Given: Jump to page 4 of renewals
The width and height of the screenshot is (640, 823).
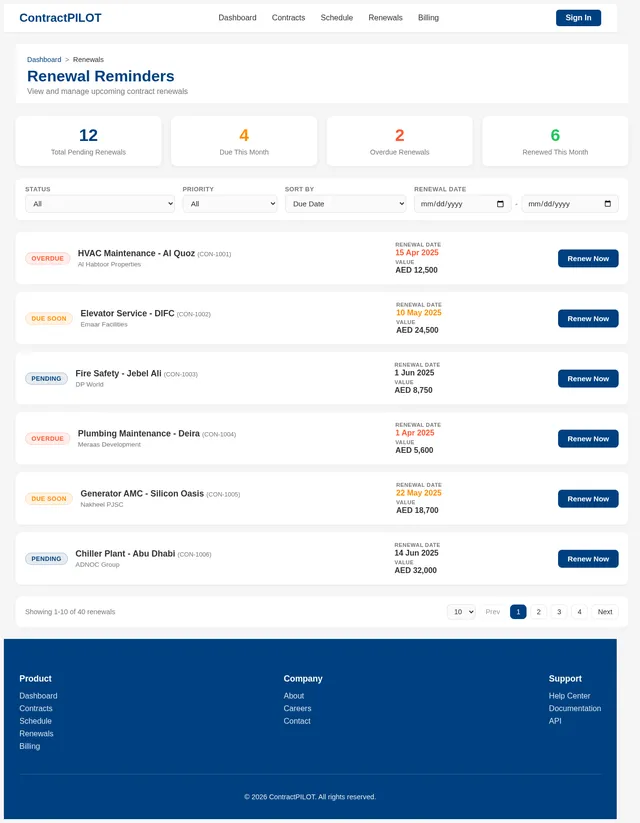Looking at the screenshot, I should [x=579, y=611].
